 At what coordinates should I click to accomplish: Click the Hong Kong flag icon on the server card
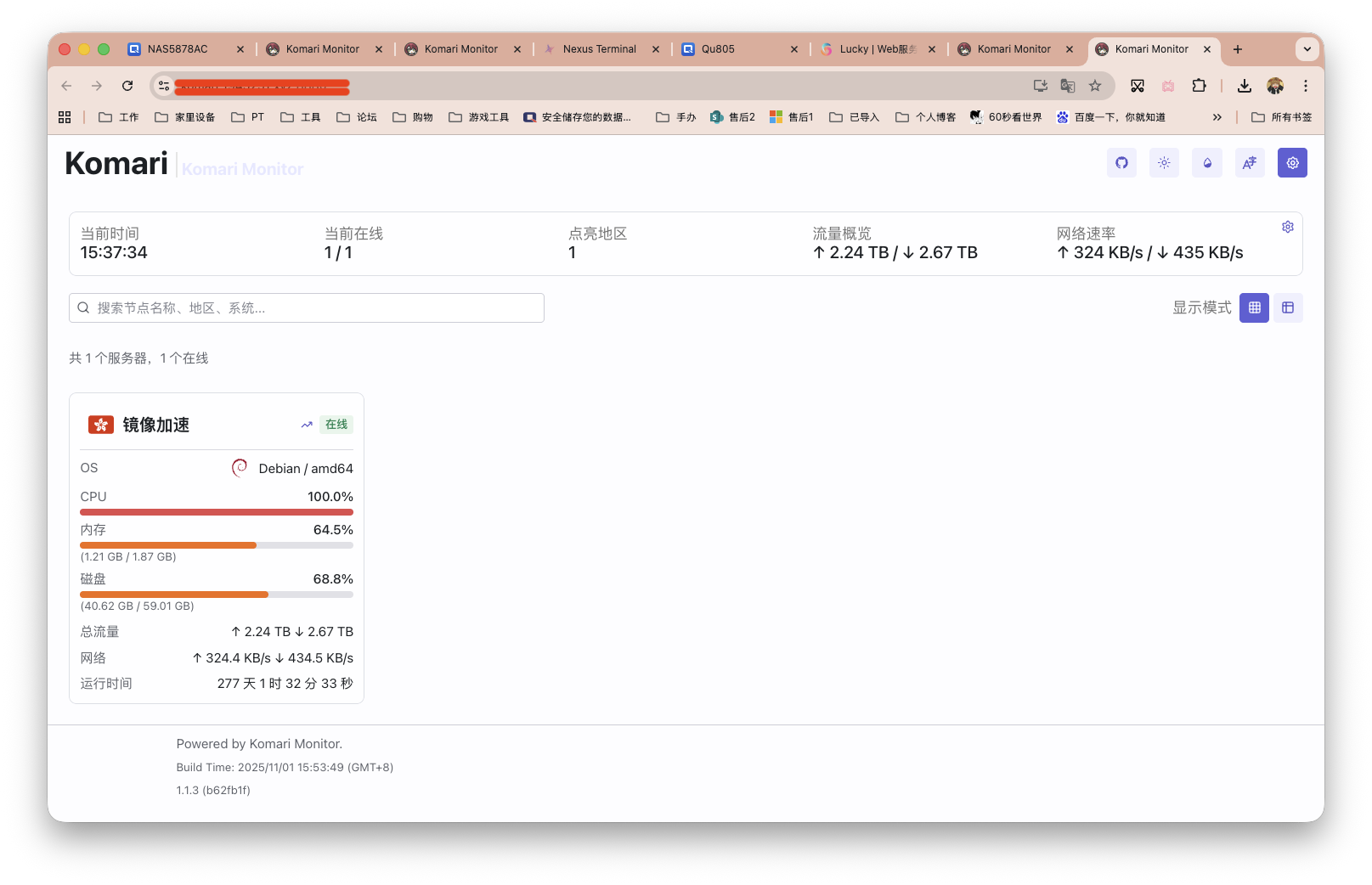pos(101,424)
